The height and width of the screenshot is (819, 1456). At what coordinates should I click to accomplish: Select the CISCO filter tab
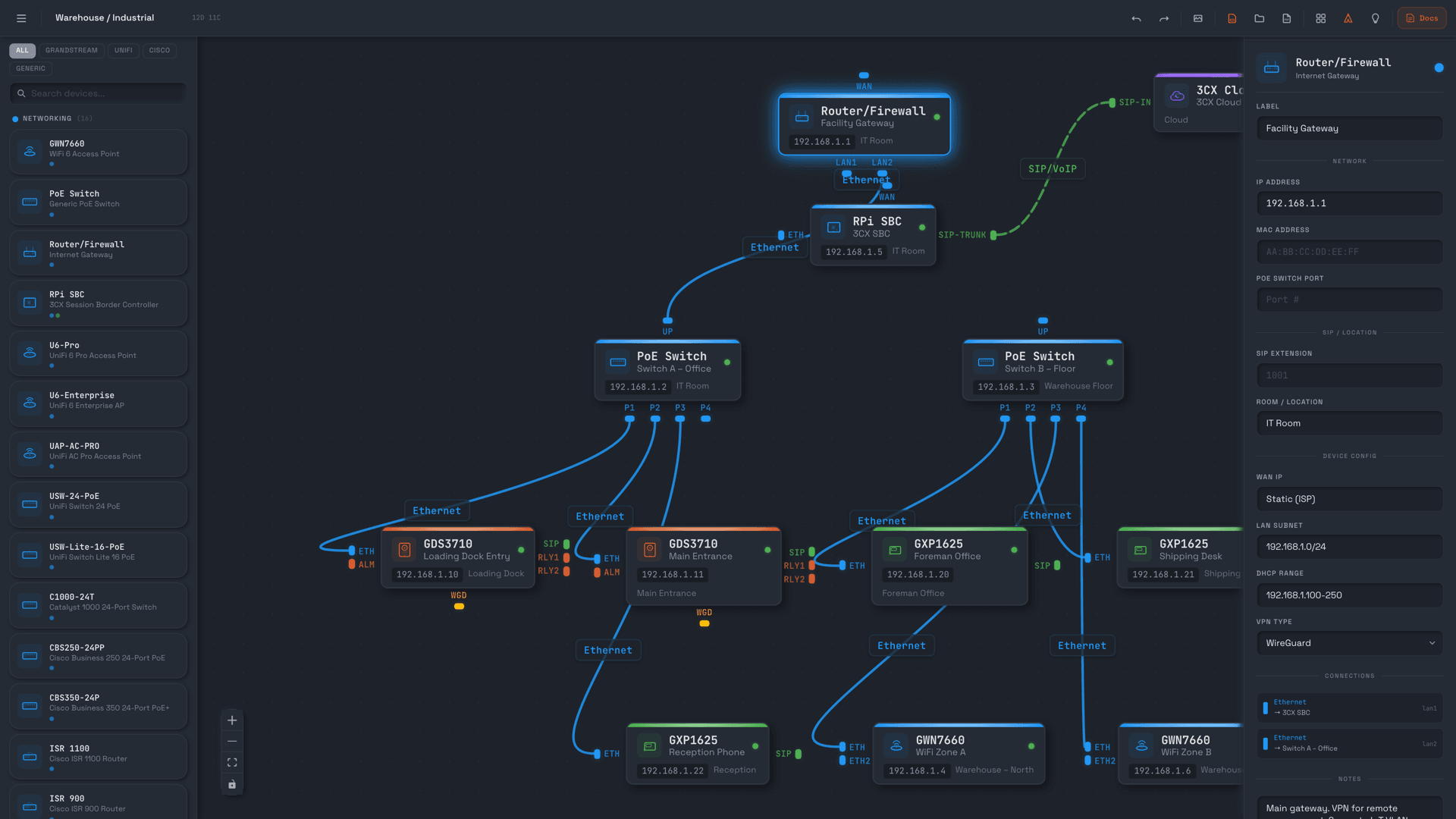159,50
